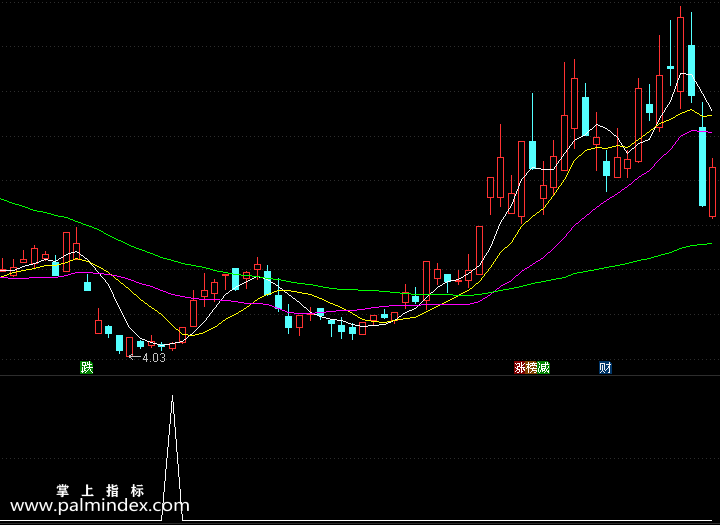Screen dimensions: 720x525
Task: Click the blue 财 info marker
Action: tap(605, 368)
